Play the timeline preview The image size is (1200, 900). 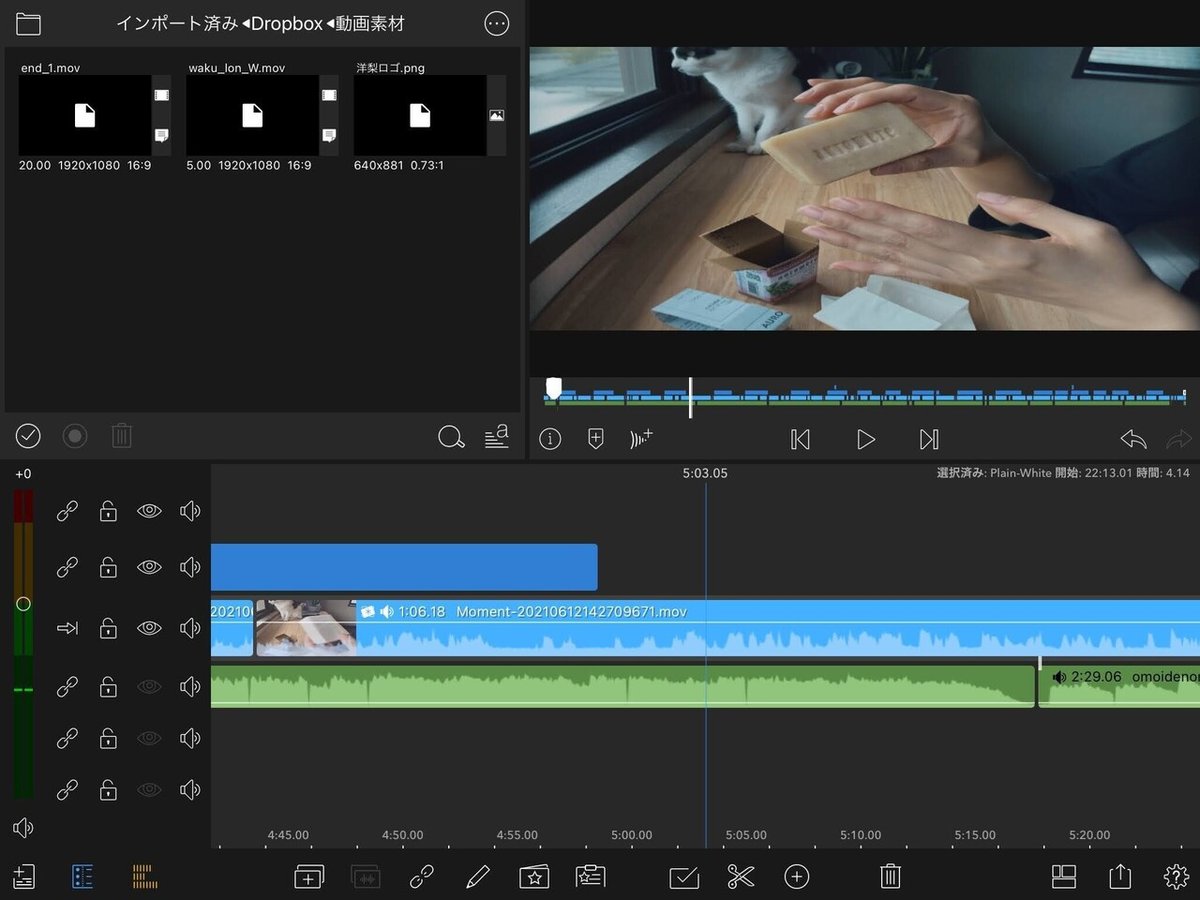click(x=866, y=439)
